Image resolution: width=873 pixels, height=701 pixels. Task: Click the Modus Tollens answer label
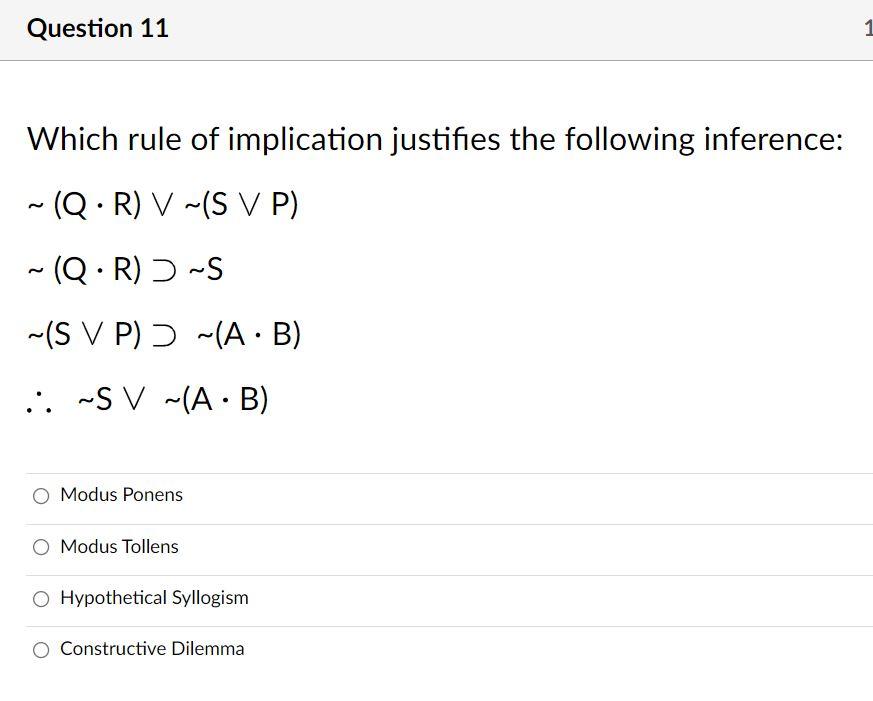click(x=118, y=546)
